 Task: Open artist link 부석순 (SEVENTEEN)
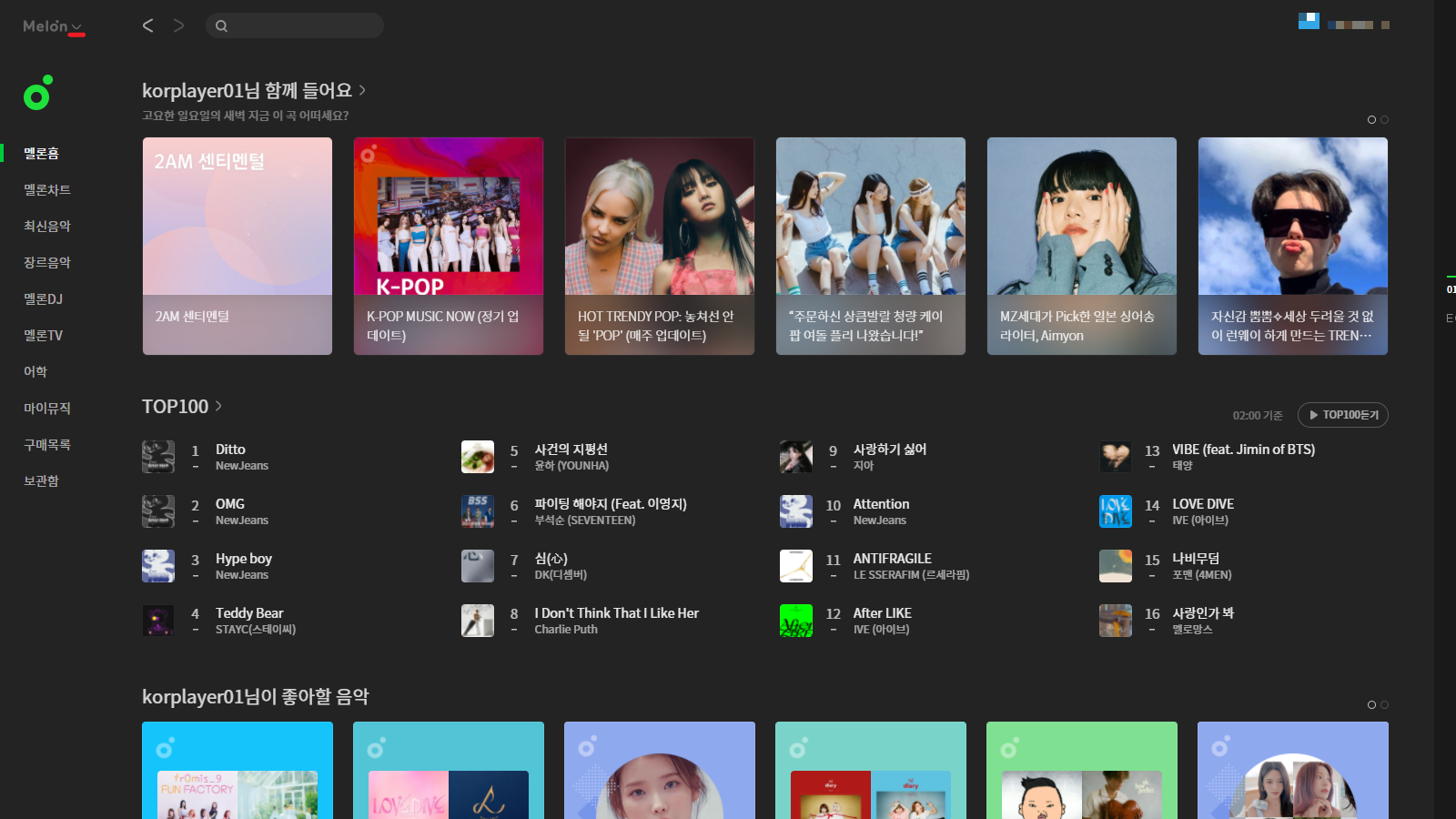click(585, 521)
